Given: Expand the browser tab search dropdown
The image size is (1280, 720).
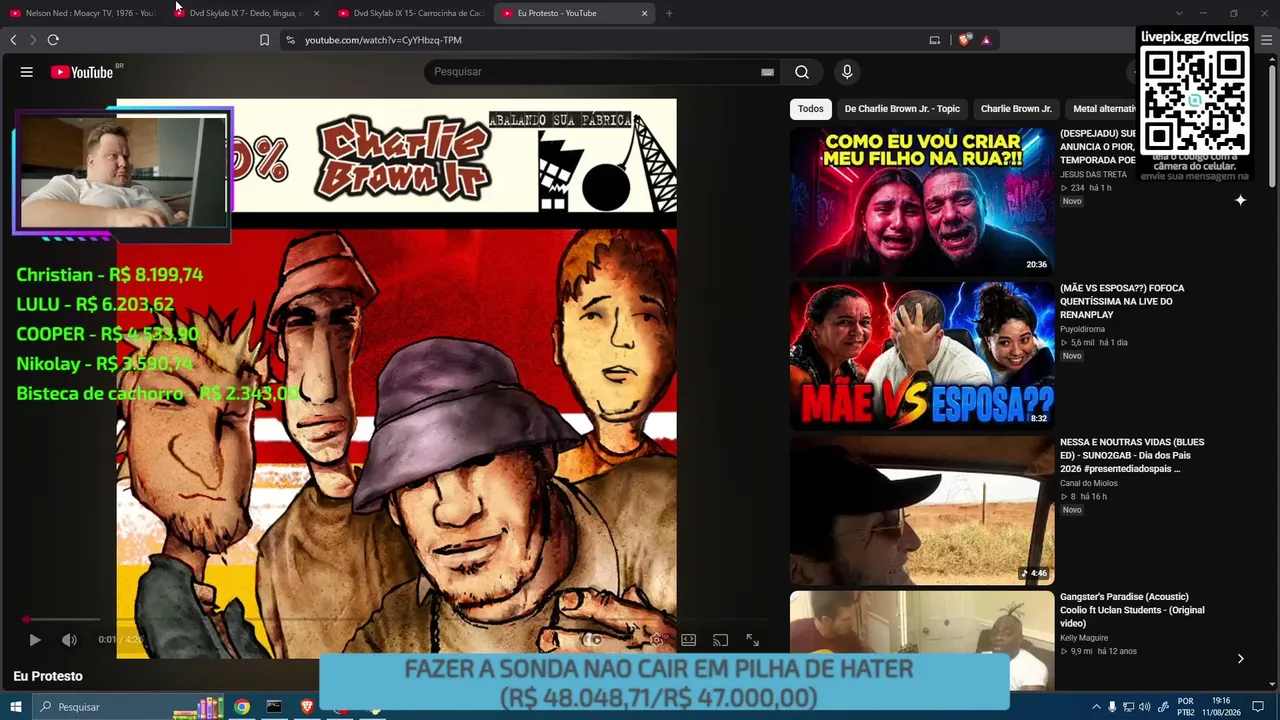Looking at the screenshot, I should tap(1179, 13).
